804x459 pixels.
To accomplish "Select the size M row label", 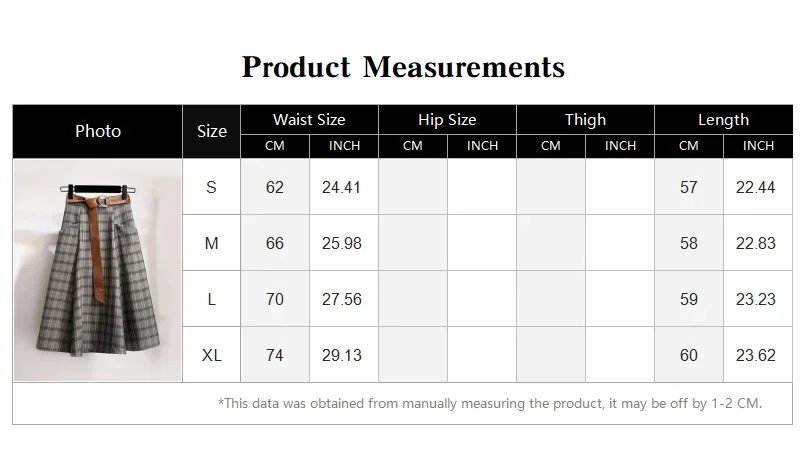I will tap(211, 243).
